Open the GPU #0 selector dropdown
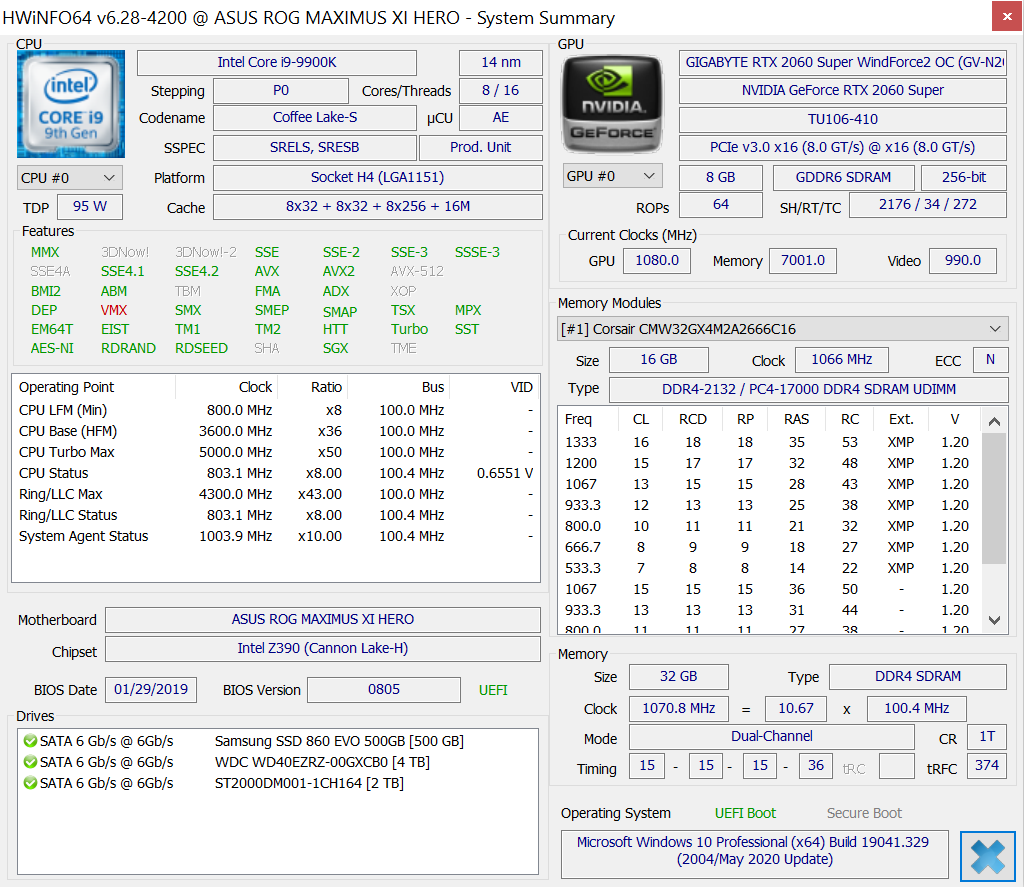1024x887 pixels. click(x=613, y=176)
